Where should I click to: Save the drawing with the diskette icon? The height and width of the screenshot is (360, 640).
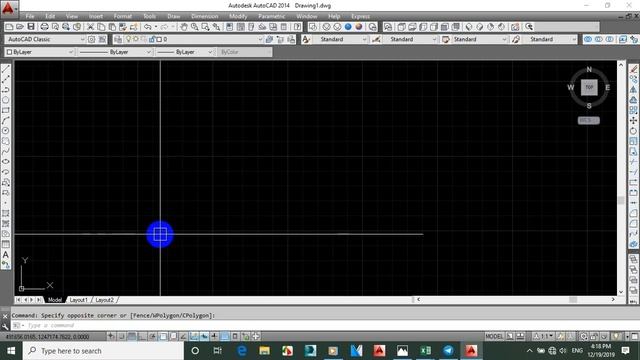31,27
